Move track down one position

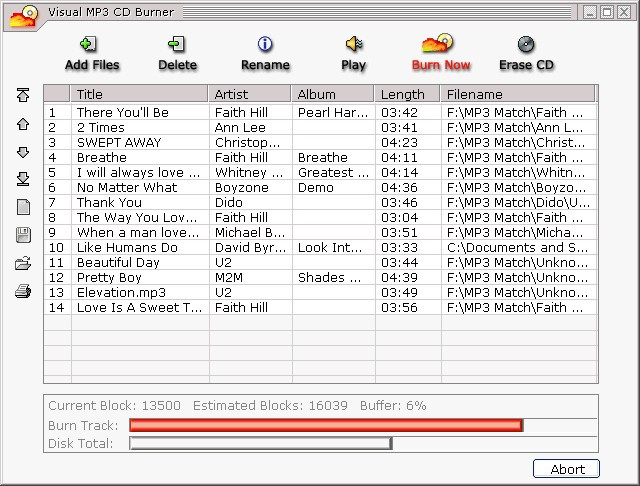pyautogui.click(x=23, y=152)
